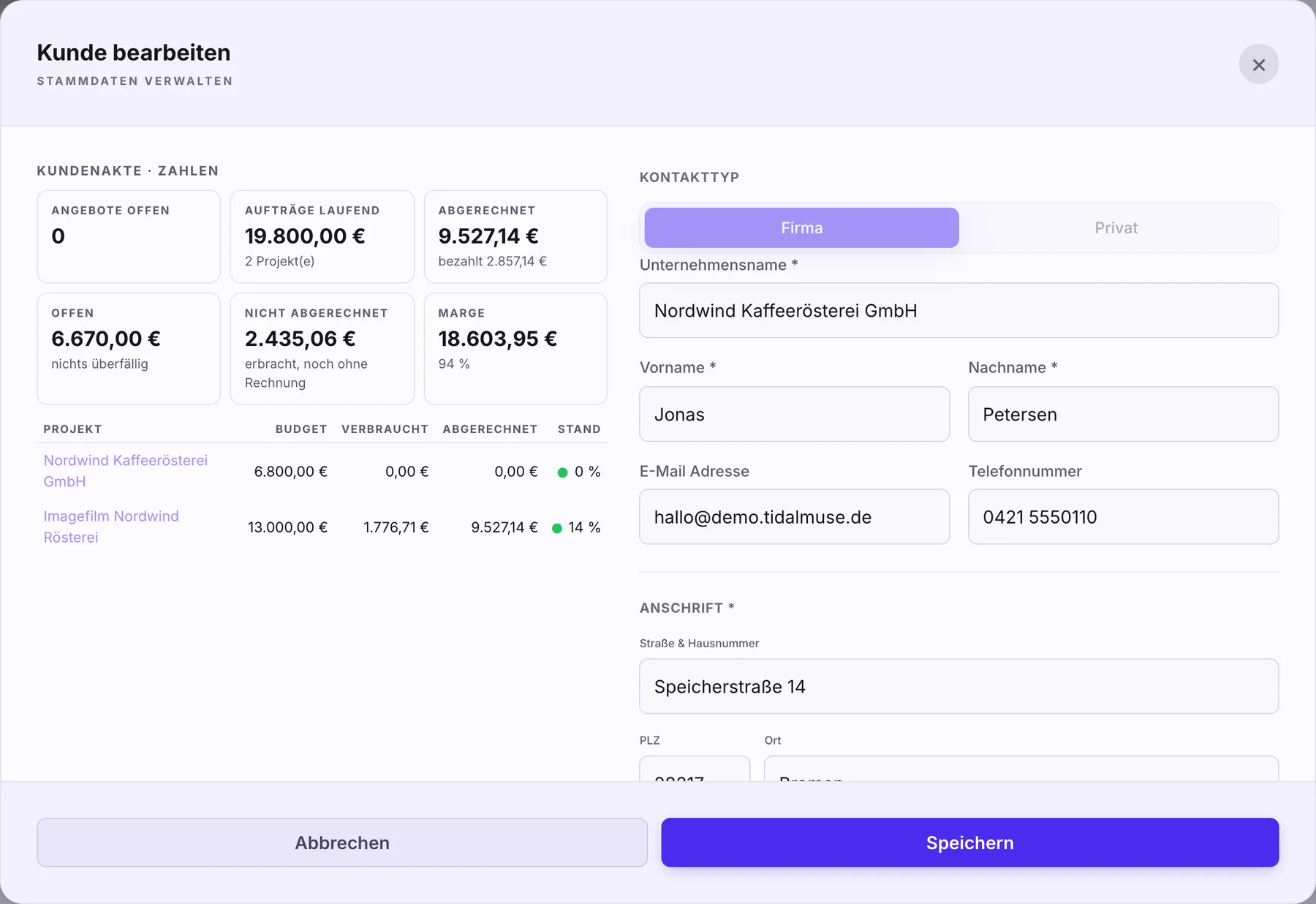This screenshot has width=1316, height=904.
Task: Click the Vorname field containing Jonas
Action: (x=794, y=415)
